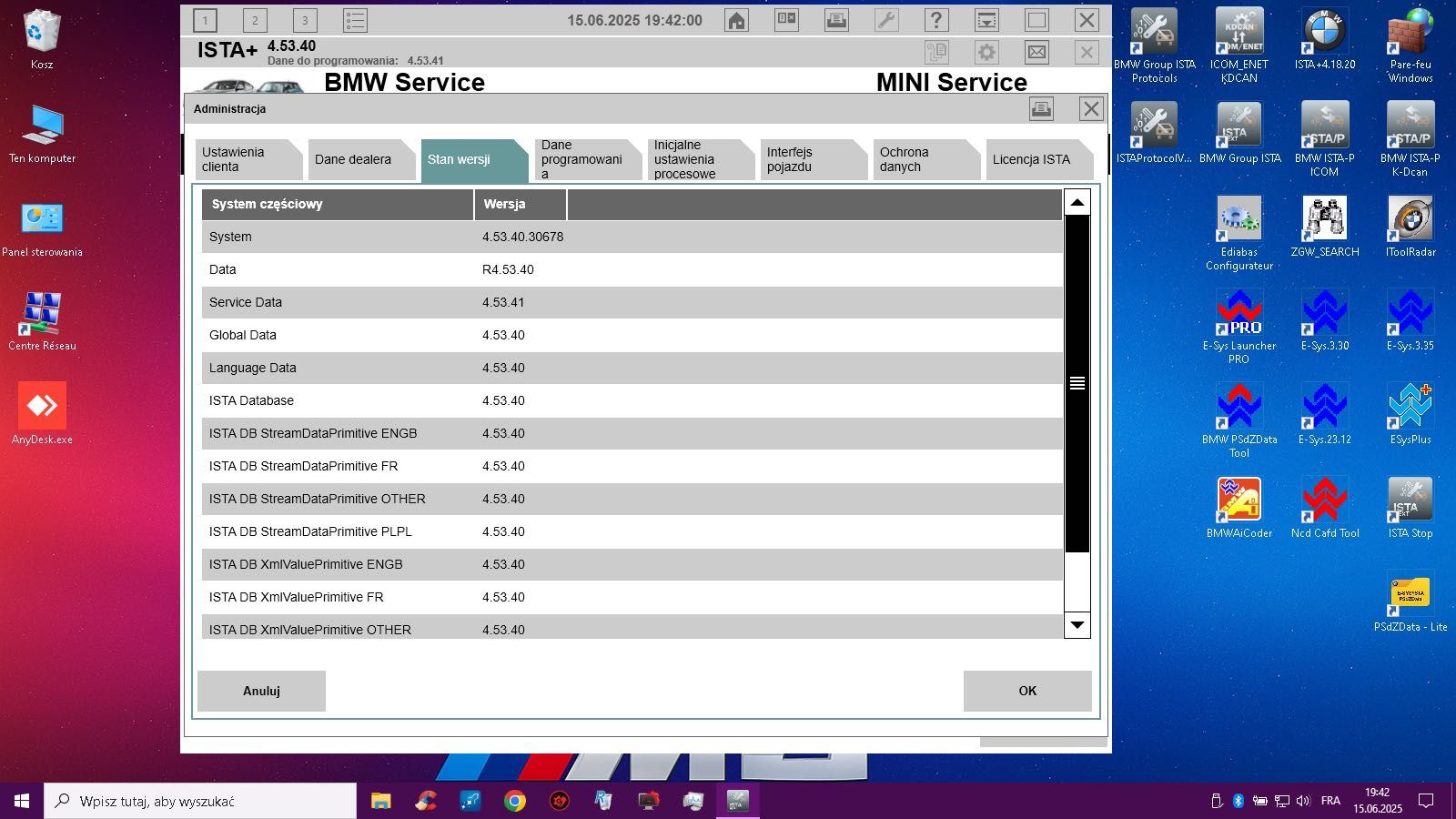The width and height of the screenshot is (1456, 819).
Task: Open the ISTA wrench tools icon
Action: pyautogui.click(x=886, y=20)
